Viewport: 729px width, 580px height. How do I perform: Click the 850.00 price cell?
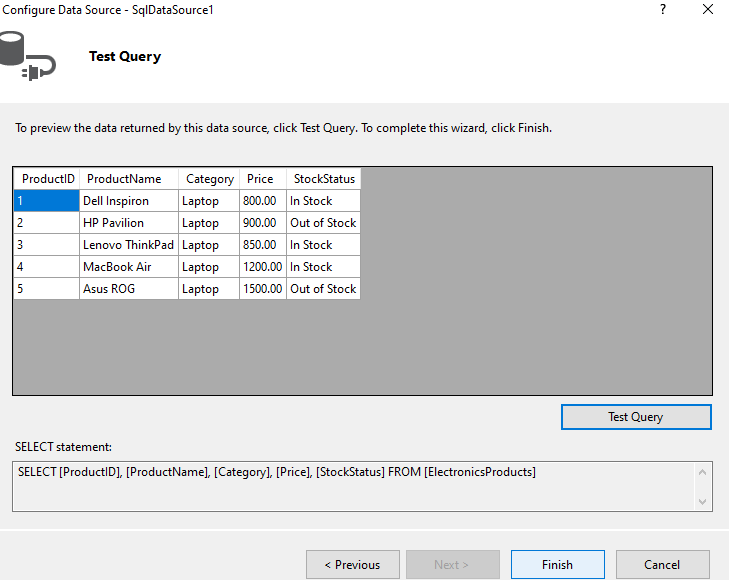pos(263,244)
